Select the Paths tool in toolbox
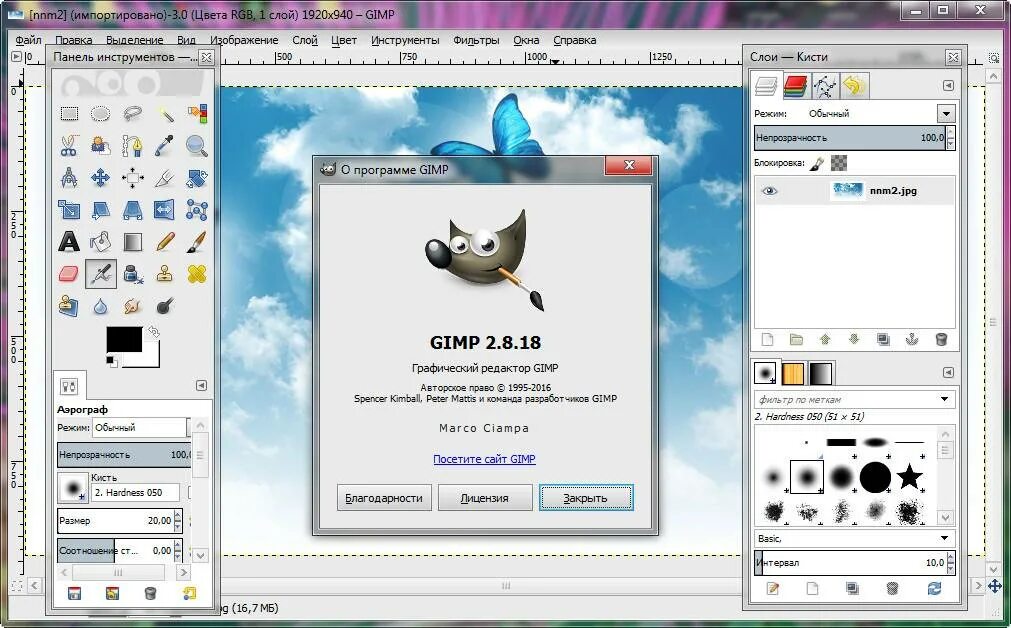This screenshot has width=1011, height=628. (x=133, y=146)
